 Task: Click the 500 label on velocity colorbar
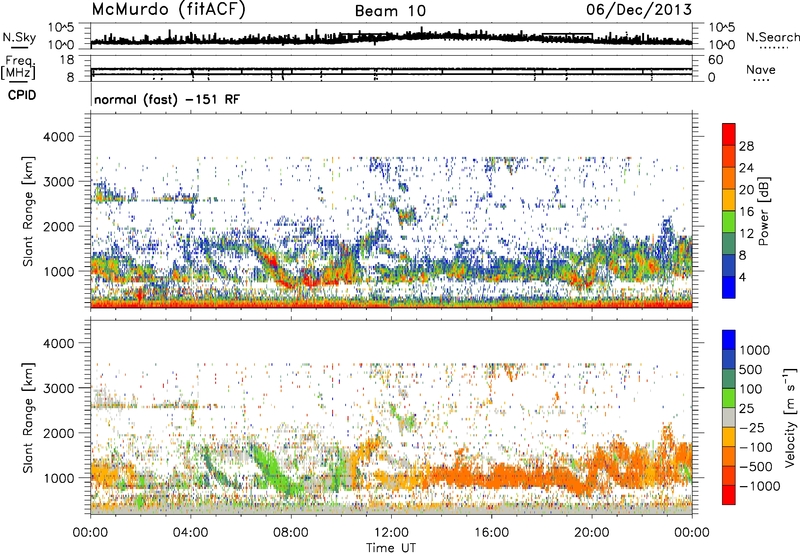(x=751, y=369)
